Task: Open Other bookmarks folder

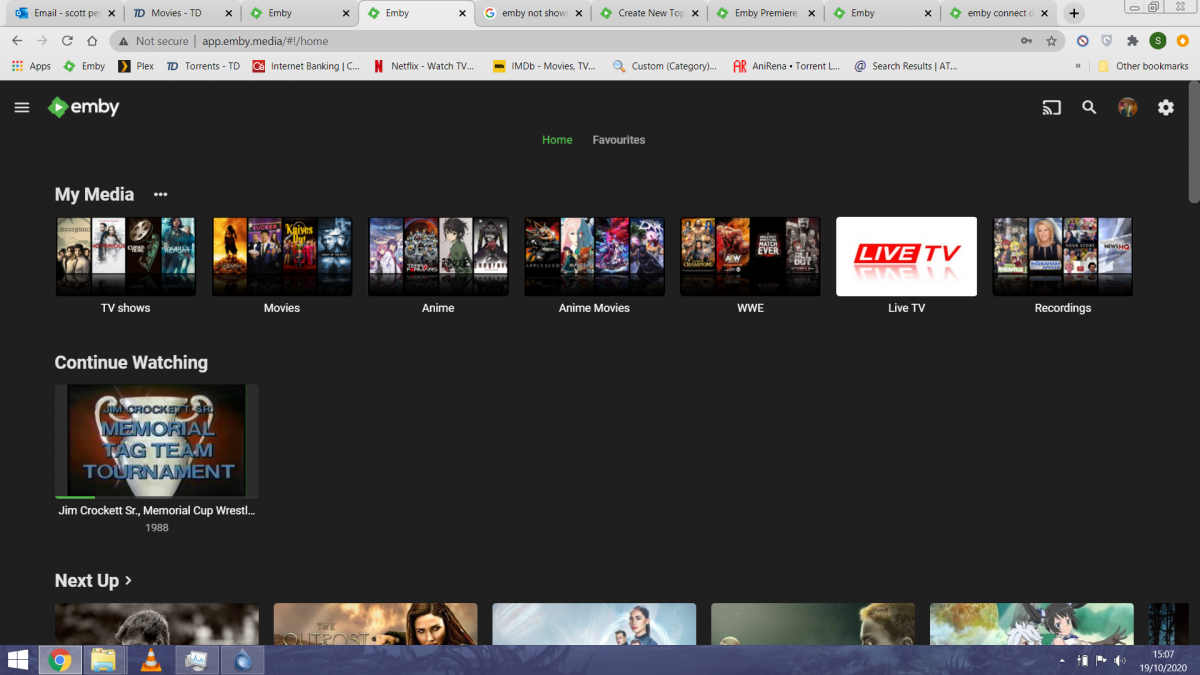Action: (1143, 66)
